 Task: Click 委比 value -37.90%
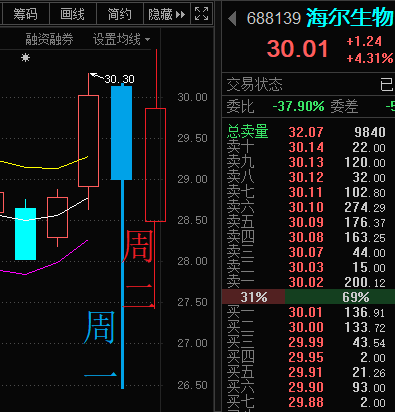tap(298, 106)
